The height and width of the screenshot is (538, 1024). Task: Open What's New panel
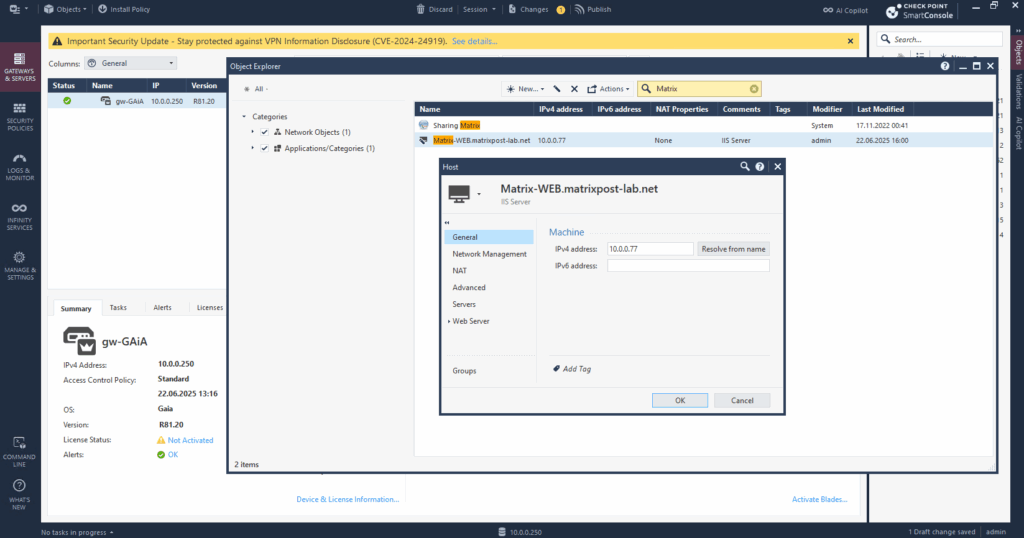coord(20,495)
